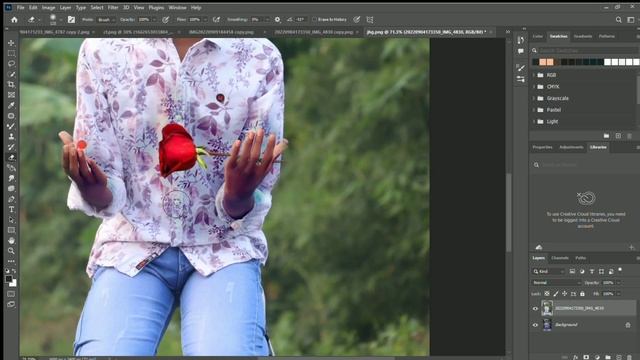Open the eraser Mode dropdown

pos(107,20)
